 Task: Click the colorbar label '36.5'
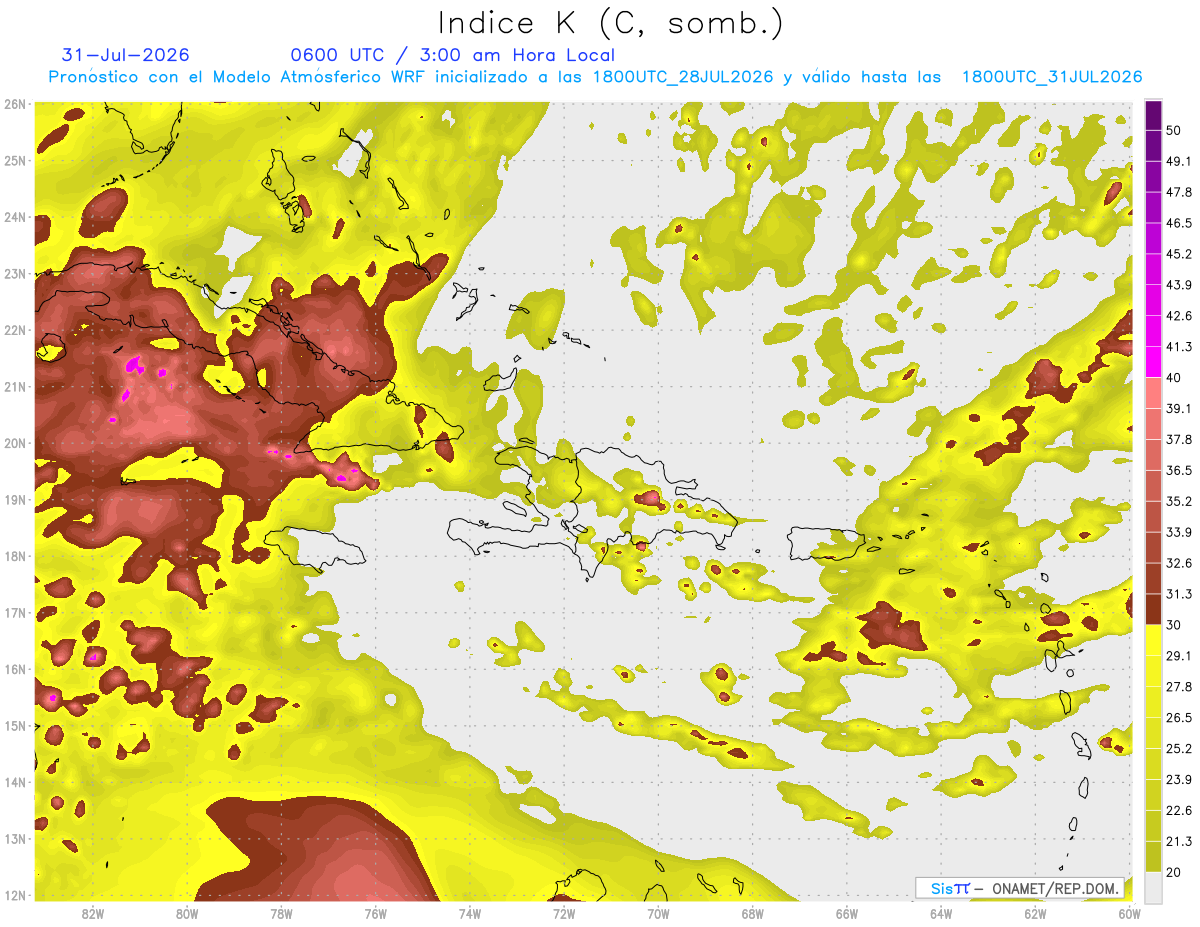point(1179,470)
